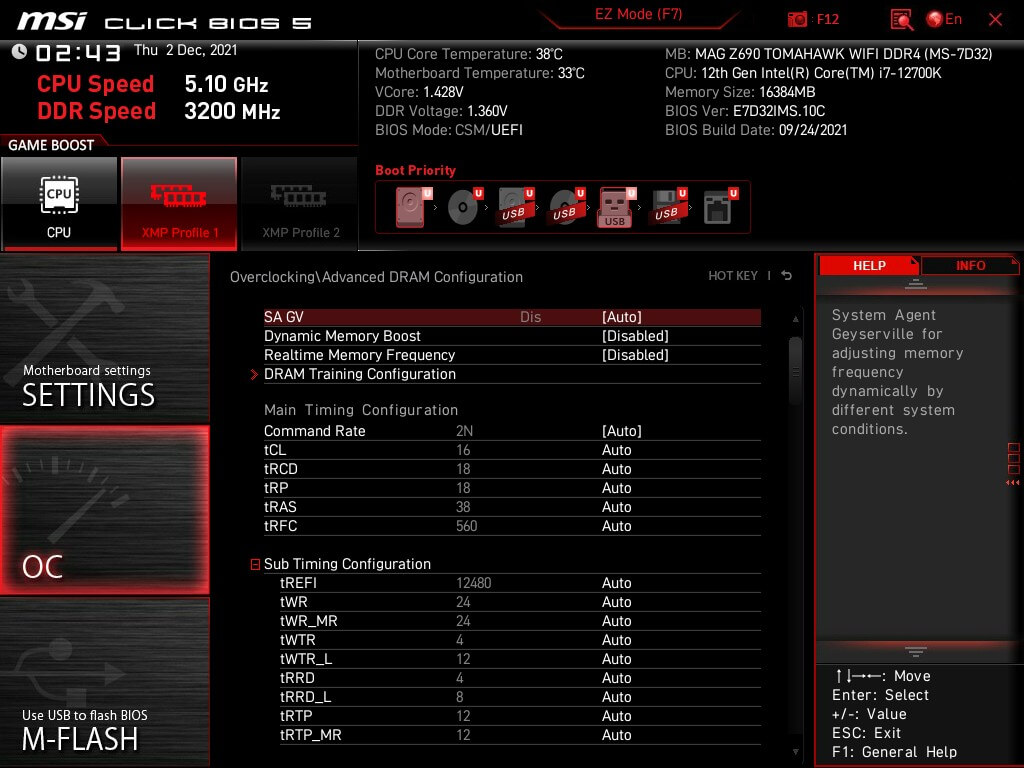Image resolution: width=1024 pixels, height=768 pixels.
Task: Open the Dynamic Memory Boost dropdown value
Action: pyautogui.click(x=635, y=336)
